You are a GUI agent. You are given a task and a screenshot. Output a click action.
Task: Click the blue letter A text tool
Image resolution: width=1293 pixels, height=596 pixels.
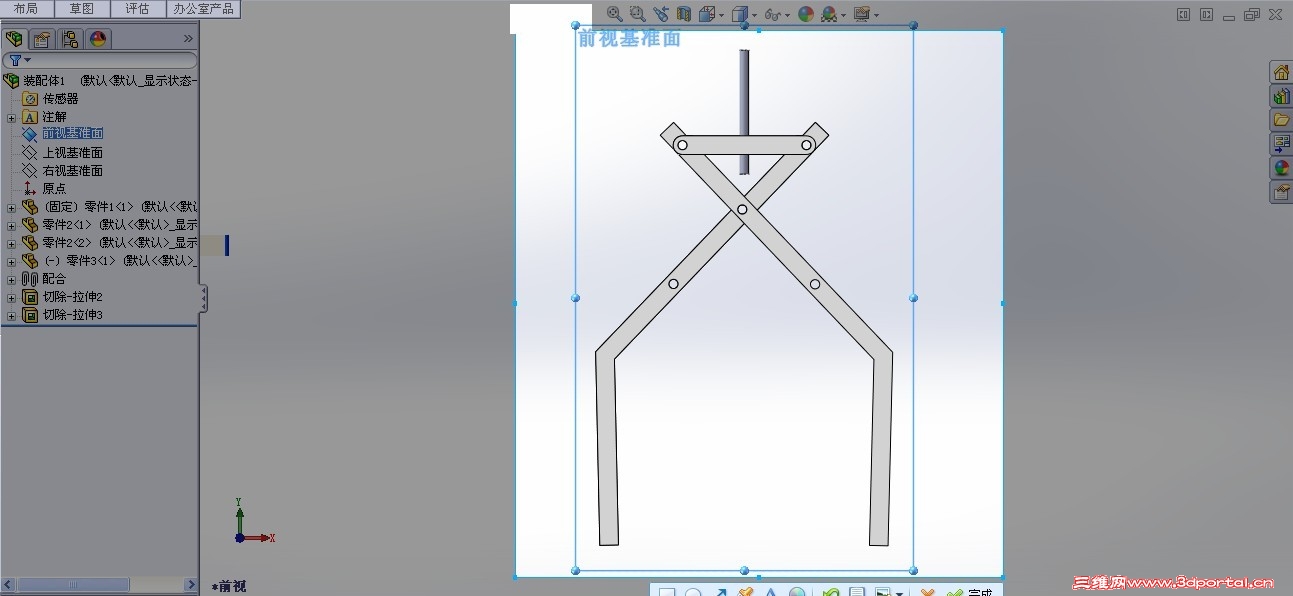[771, 592]
